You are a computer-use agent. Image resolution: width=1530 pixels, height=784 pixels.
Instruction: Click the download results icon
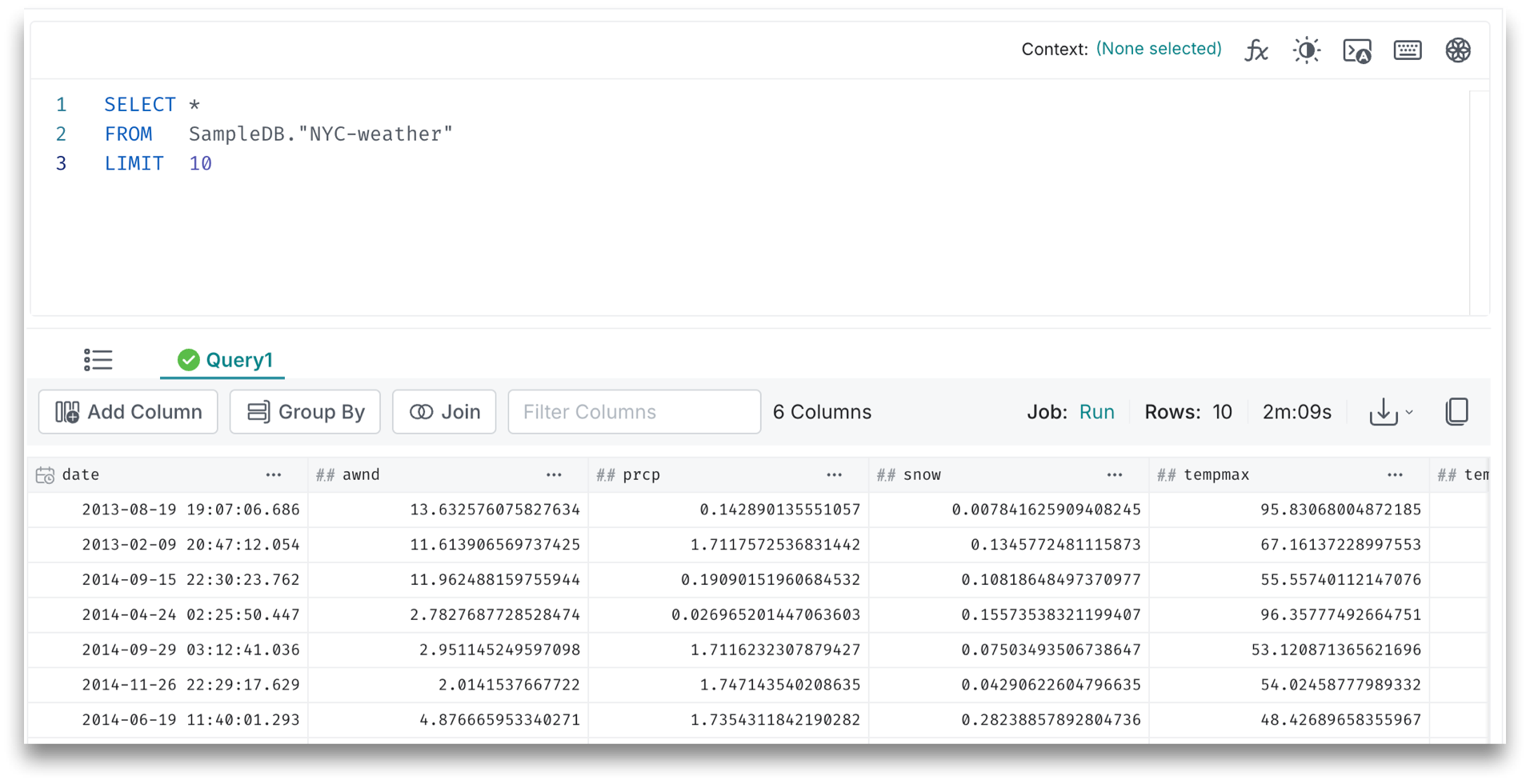coord(1383,412)
